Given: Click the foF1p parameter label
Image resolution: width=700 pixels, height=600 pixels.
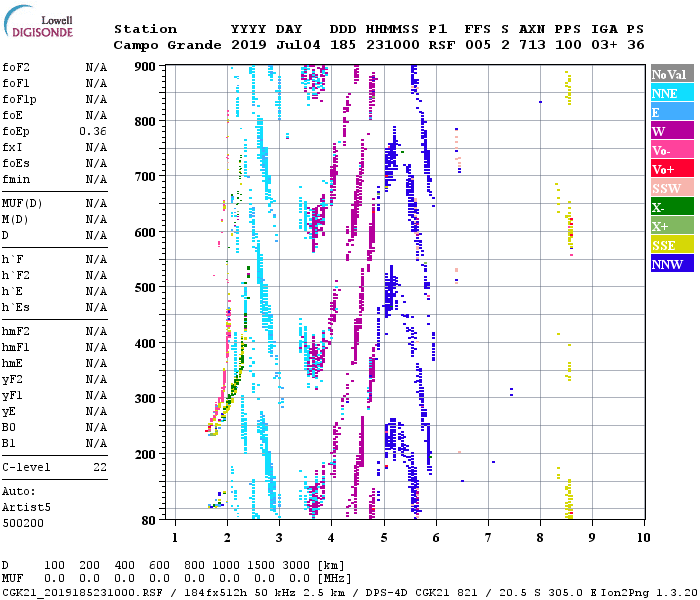Looking at the screenshot, I should coord(19,100).
